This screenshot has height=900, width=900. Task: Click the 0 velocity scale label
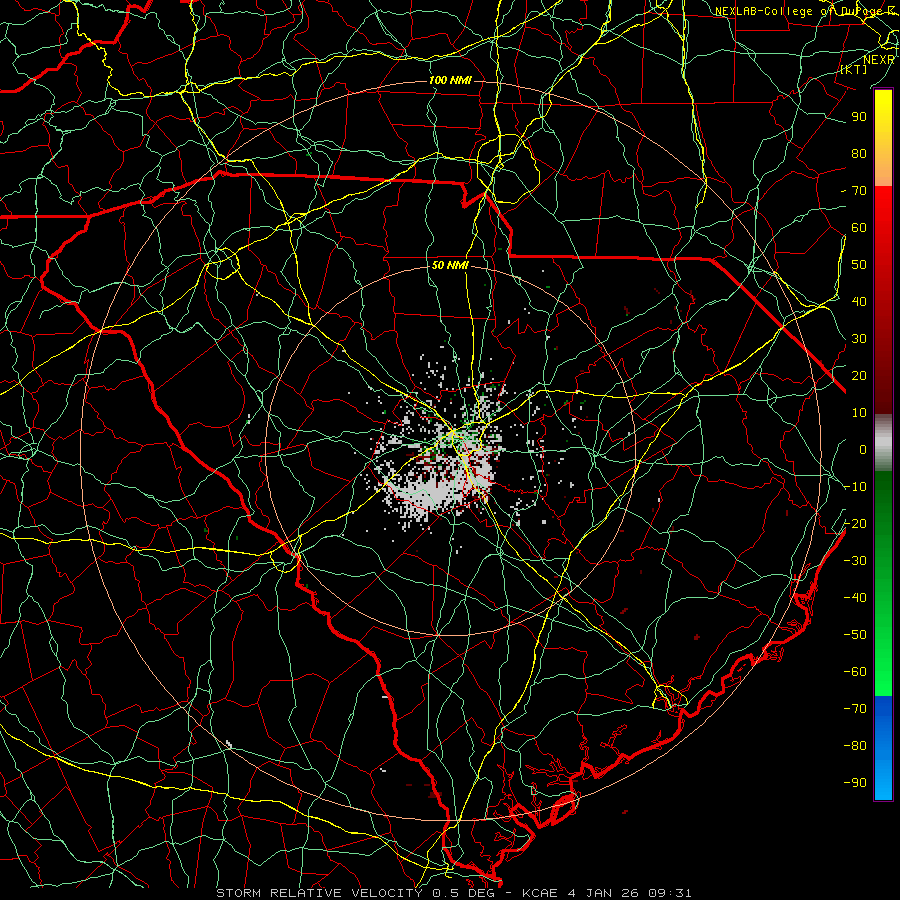click(x=863, y=450)
